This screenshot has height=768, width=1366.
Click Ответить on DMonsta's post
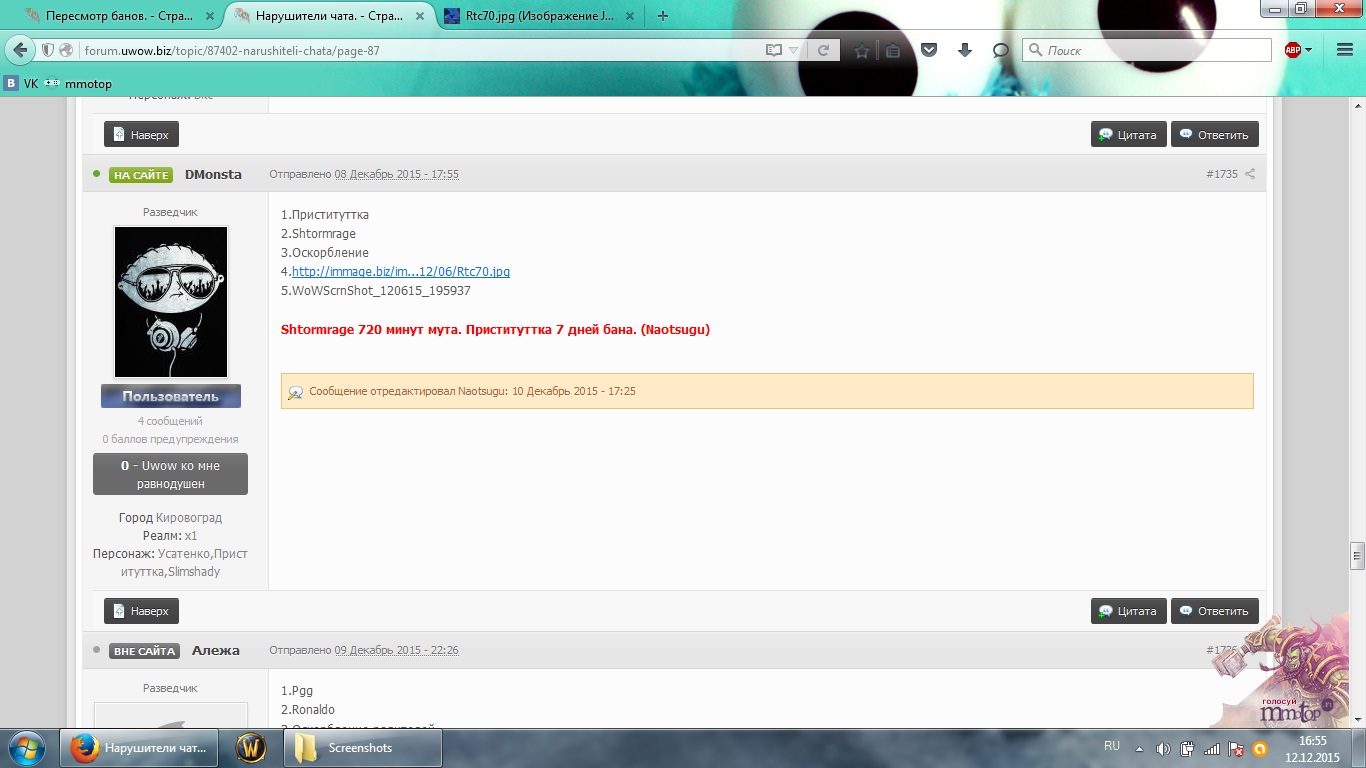click(x=1215, y=611)
